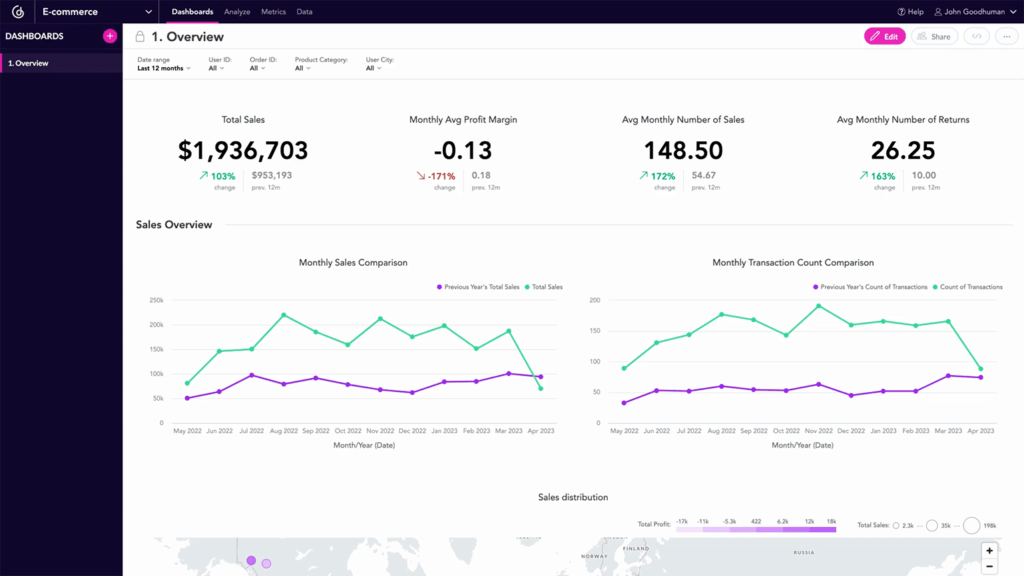Open the Data tab
The height and width of the screenshot is (576, 1024).
[304, 12]
